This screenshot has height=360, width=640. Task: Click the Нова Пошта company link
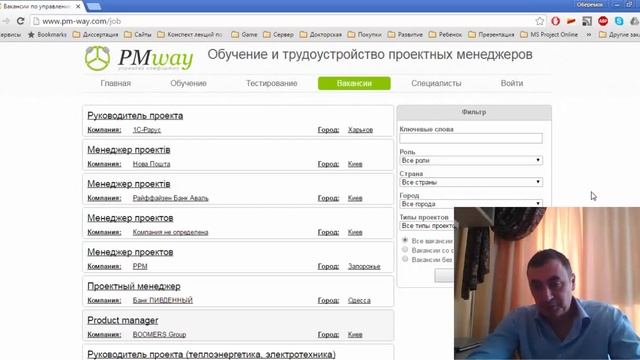point(151,164)
